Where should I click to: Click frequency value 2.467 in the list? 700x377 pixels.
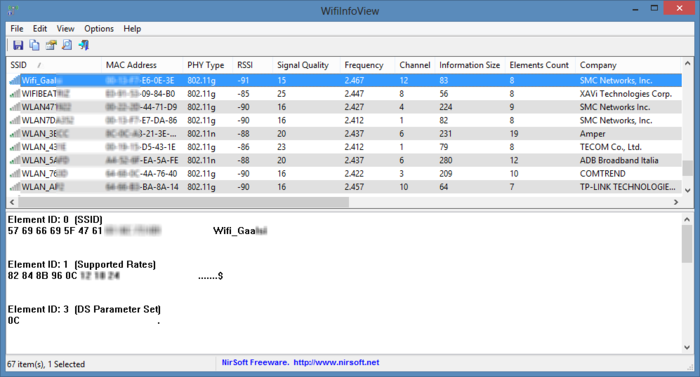click(x=354, y=80)
